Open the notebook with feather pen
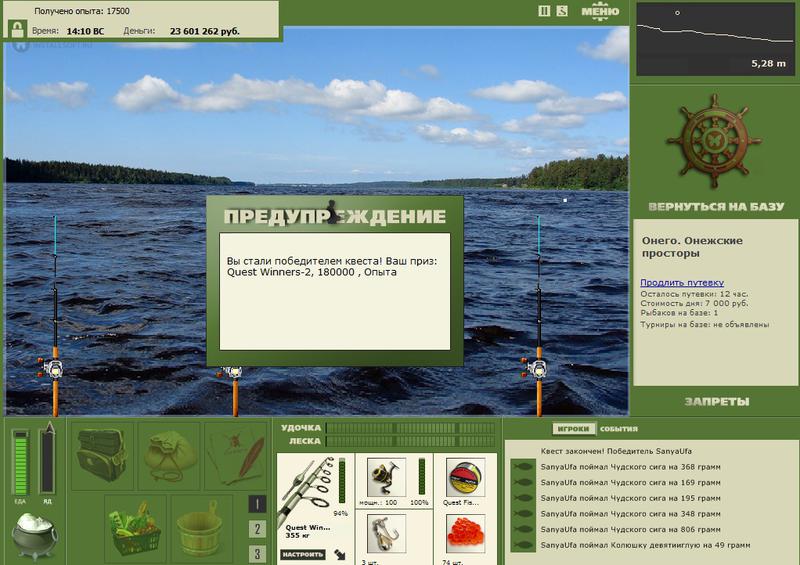Screen dimensions: 800x565 point(236,456)
